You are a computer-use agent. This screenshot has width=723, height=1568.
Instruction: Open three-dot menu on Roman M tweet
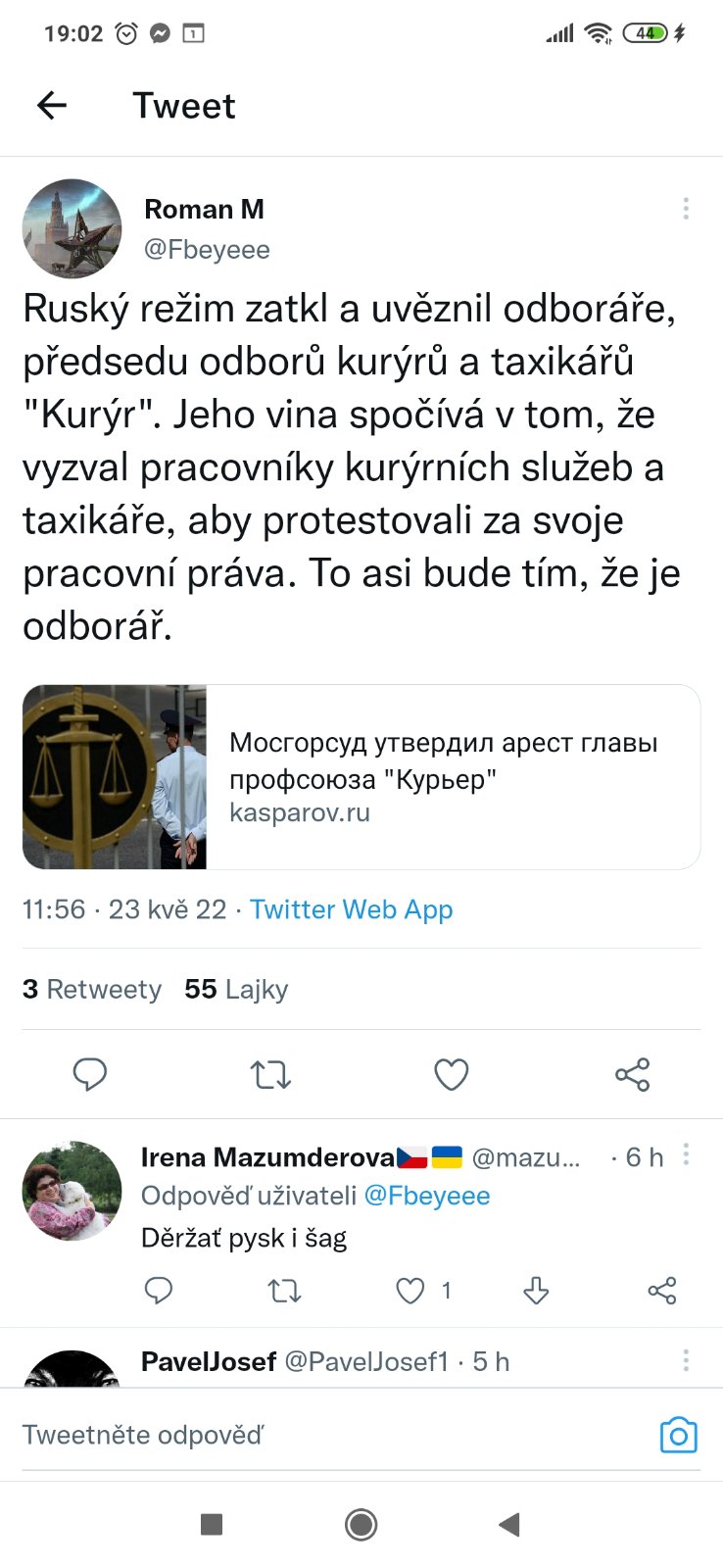point(686,209)
